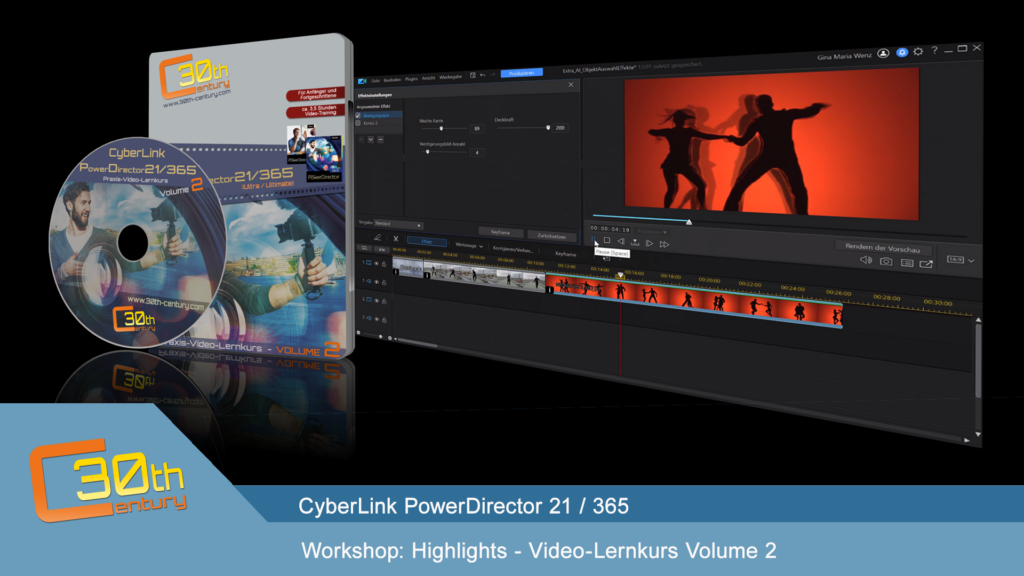Click the blue Produzieren button
The image size is (1024, 576).
pyautogui.click(x=522, y=73)
